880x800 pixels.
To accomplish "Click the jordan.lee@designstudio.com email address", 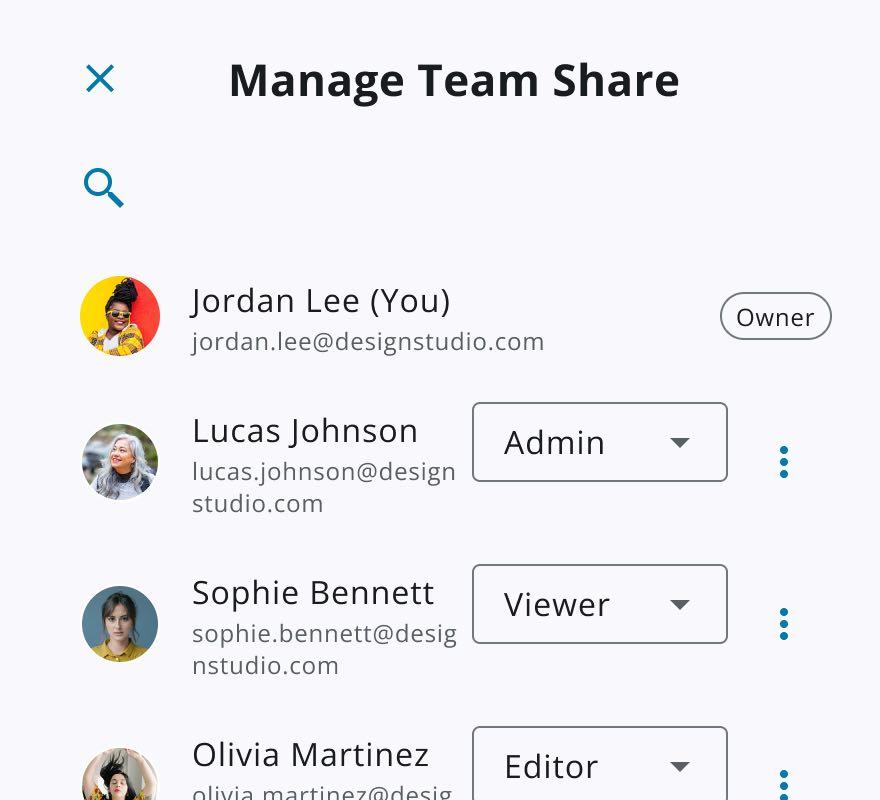I will [x=368, y=342].
